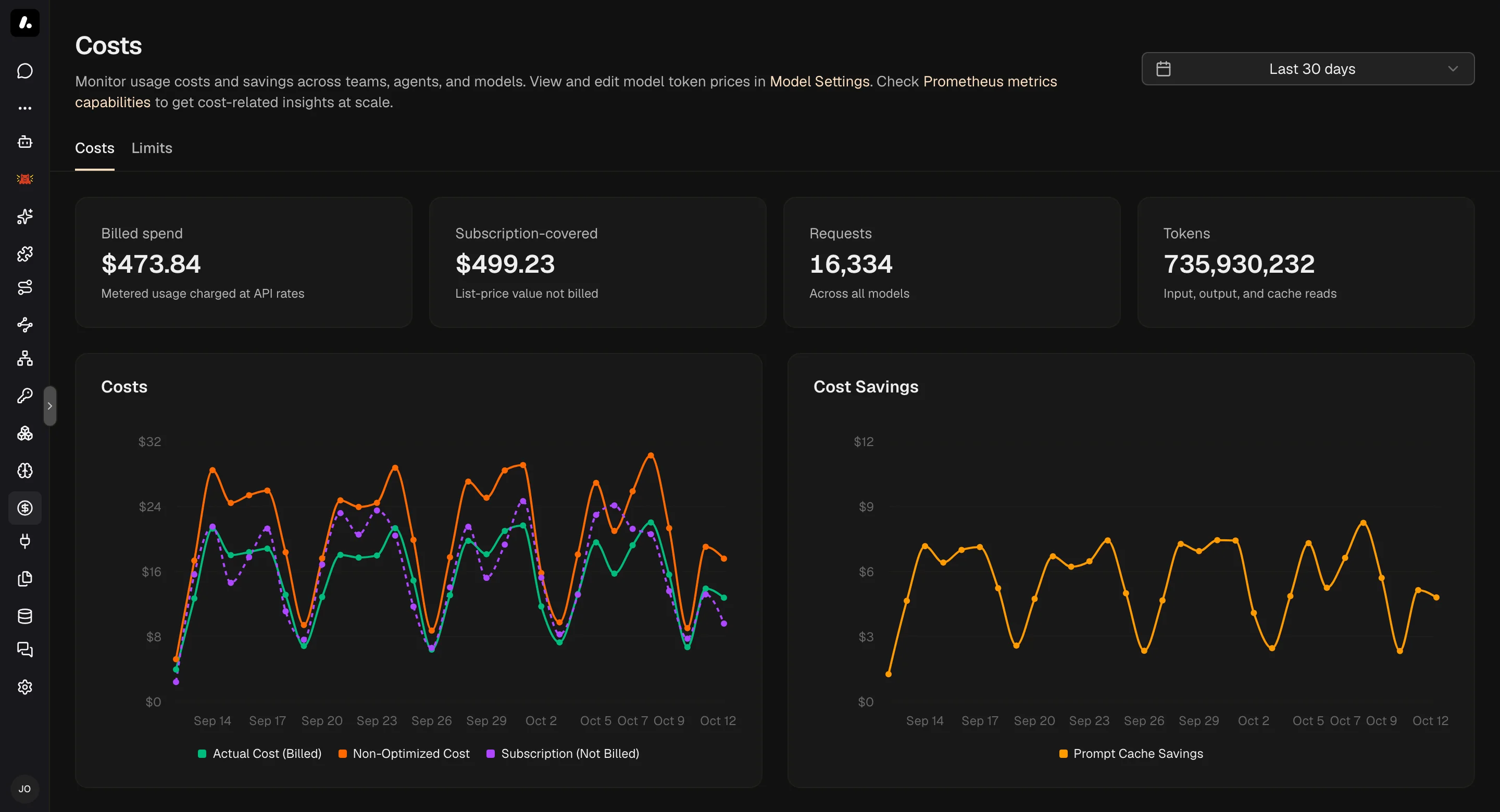Image resolution: width=1500 pixels, height=812 pixels.
Task: Click the route path icon in sidebar
Action: (x=24, y=287)
